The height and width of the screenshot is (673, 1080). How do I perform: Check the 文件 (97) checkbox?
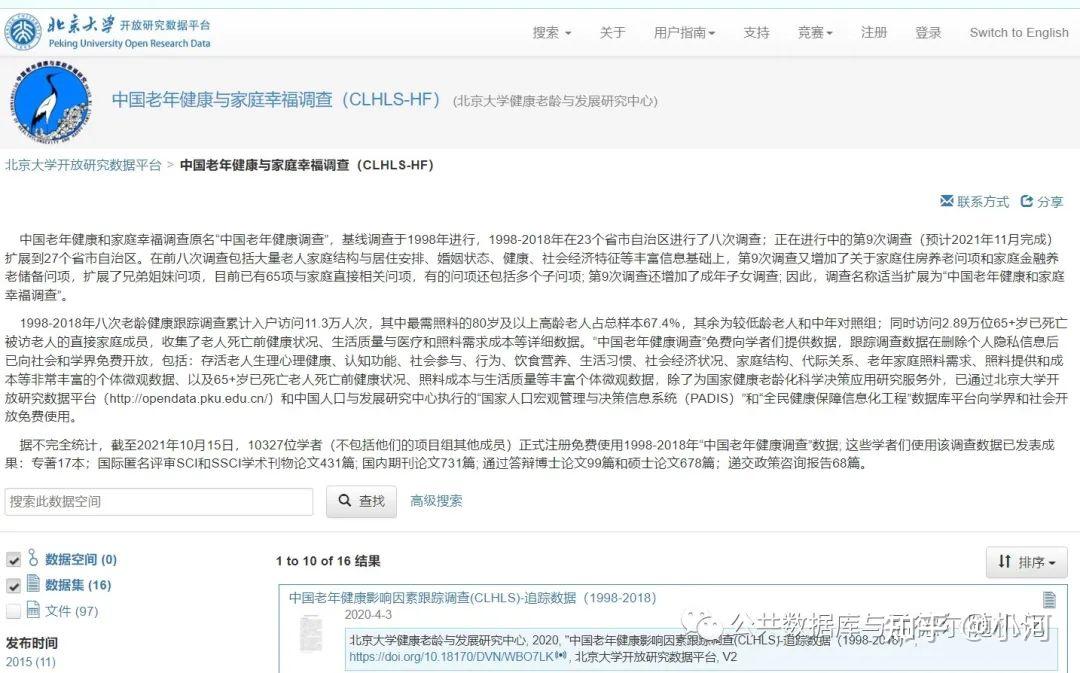point(13,611)
